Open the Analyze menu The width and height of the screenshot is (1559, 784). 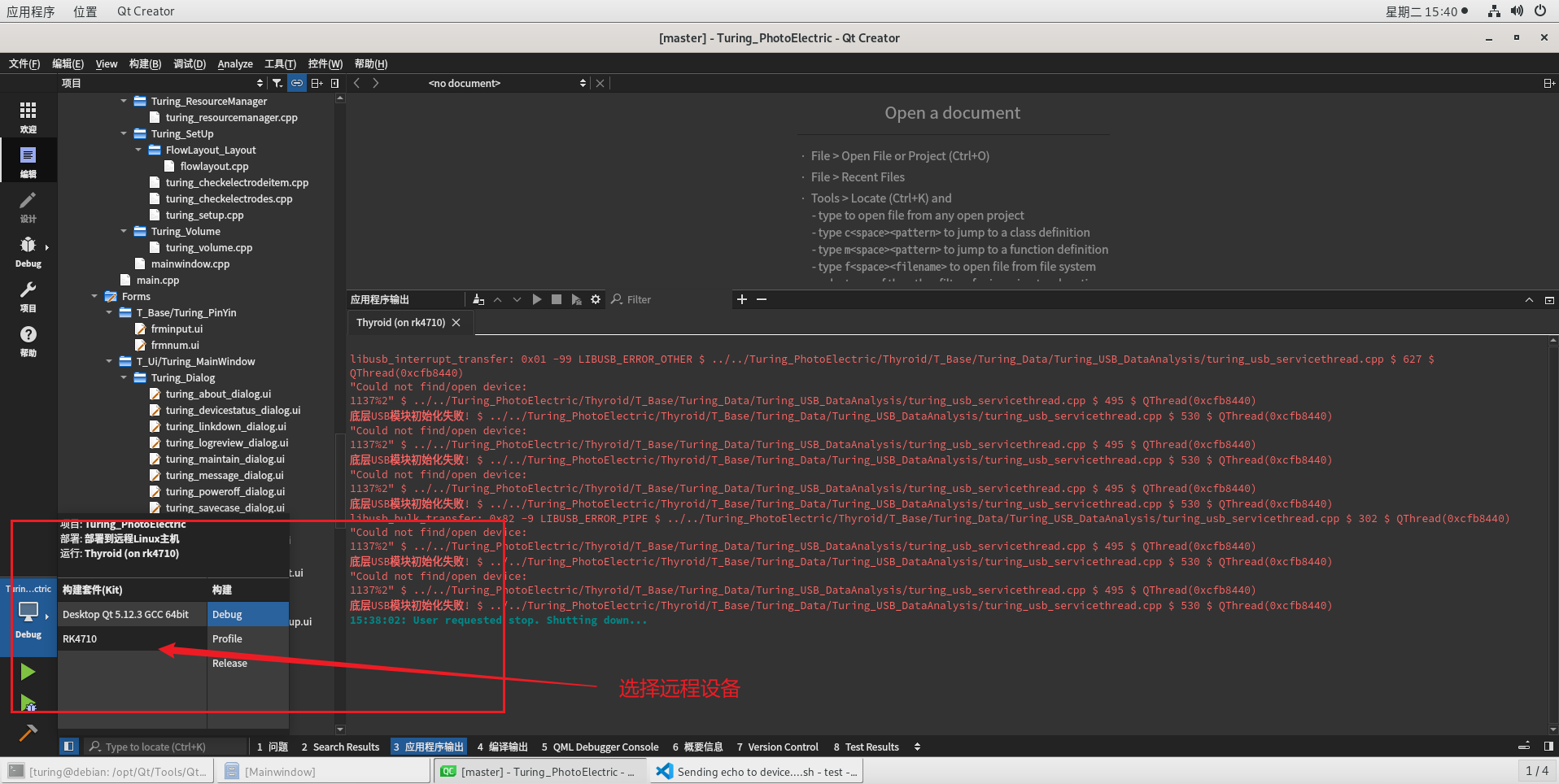click(235, 63)
